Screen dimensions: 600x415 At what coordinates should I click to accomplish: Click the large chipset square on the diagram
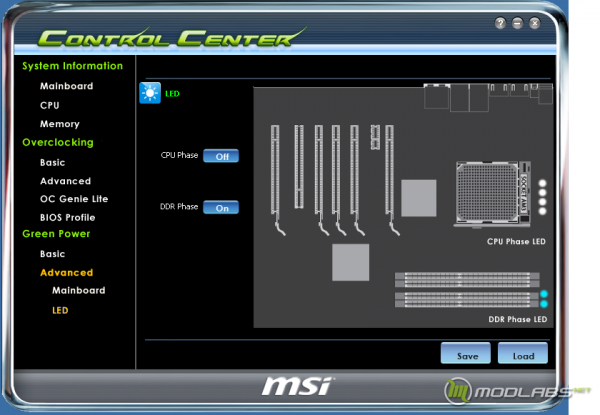point(351,262)
